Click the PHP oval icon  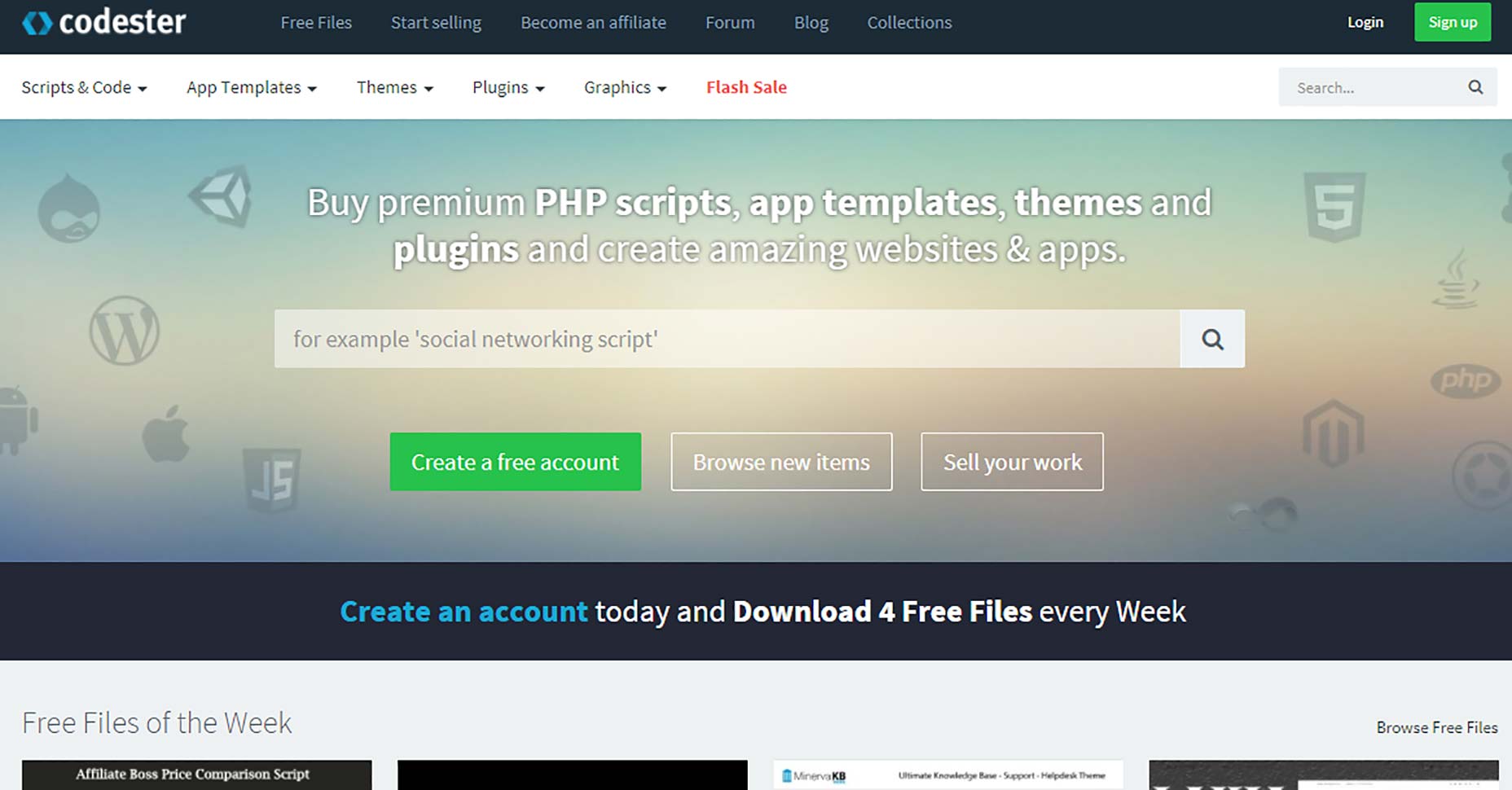point(1465,380)
